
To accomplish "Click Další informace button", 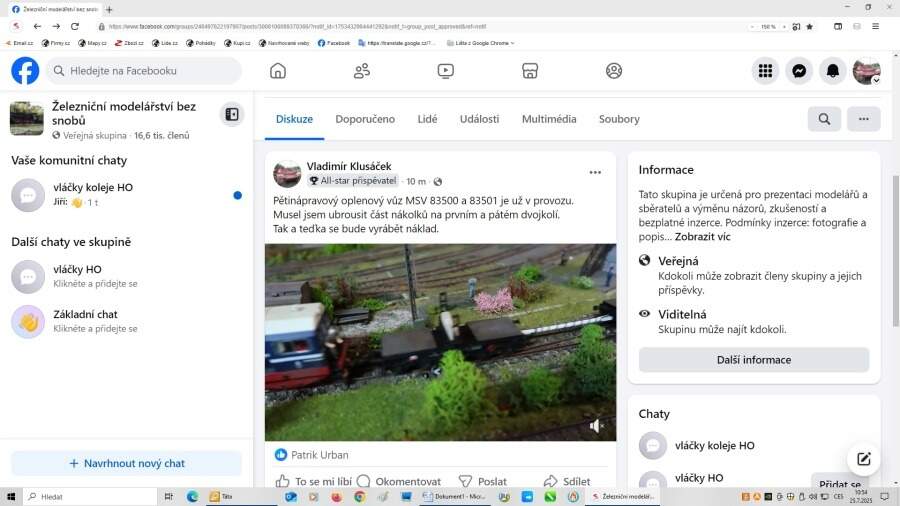I will pos(754,360).
